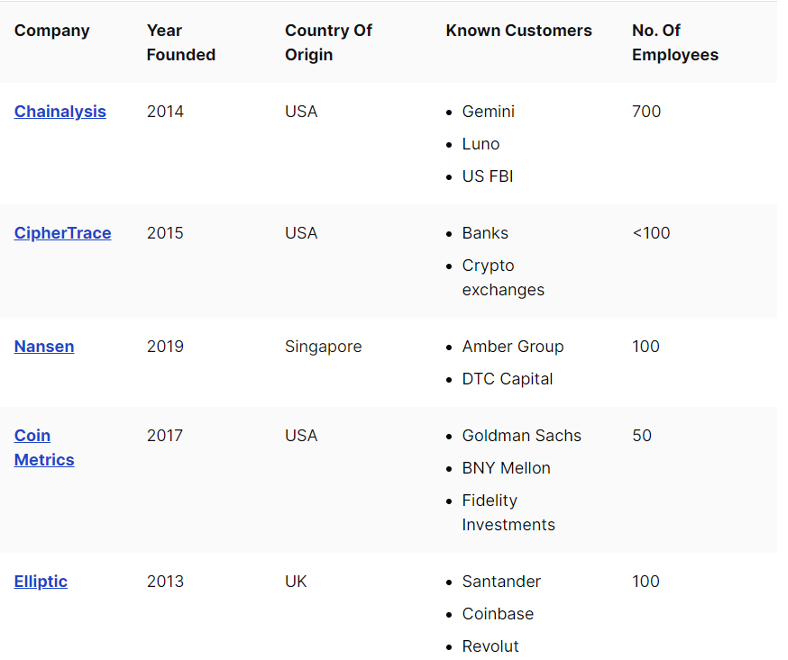
Task: Open the Chainalysis company link
Action: pyautogui.click(x=60, y=111)
